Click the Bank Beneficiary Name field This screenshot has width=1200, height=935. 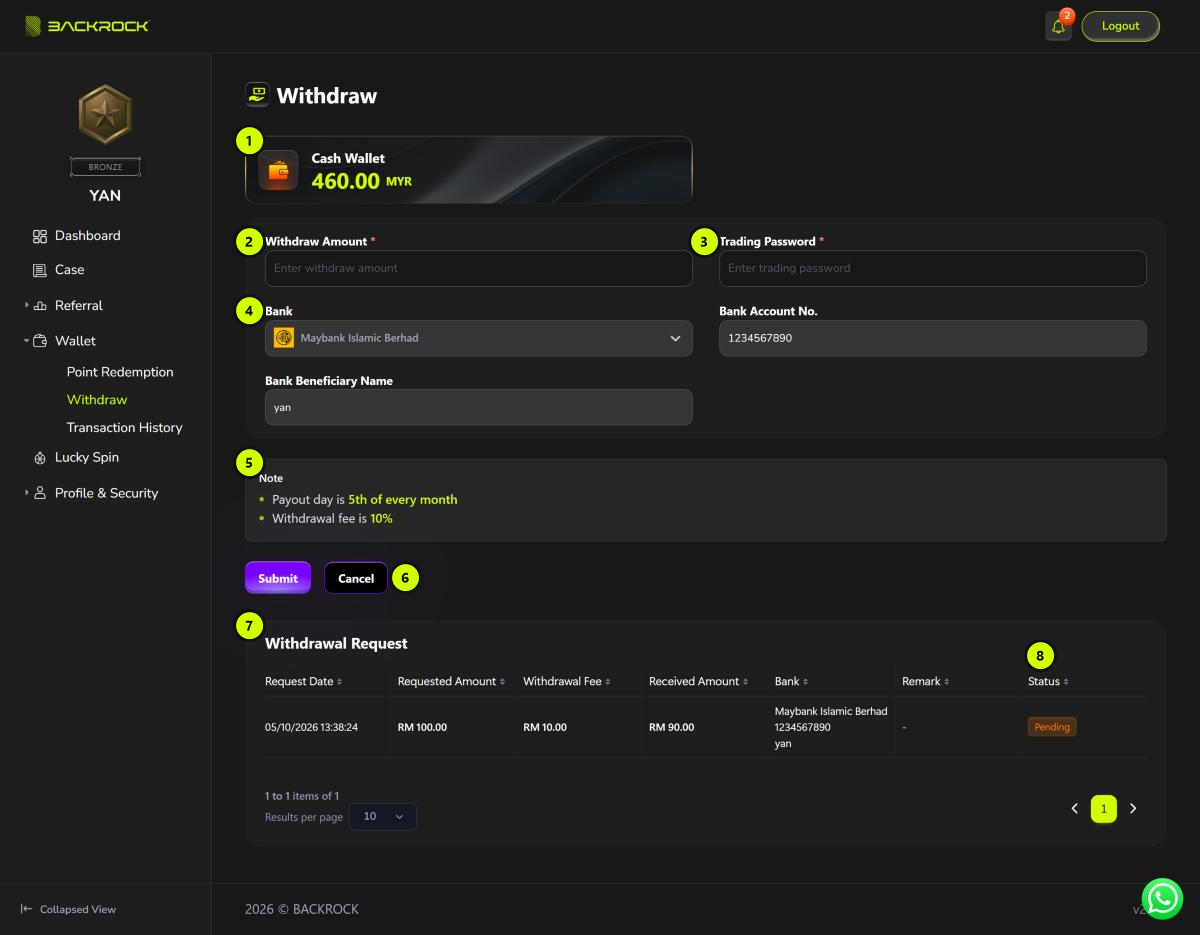pos(478,407)
